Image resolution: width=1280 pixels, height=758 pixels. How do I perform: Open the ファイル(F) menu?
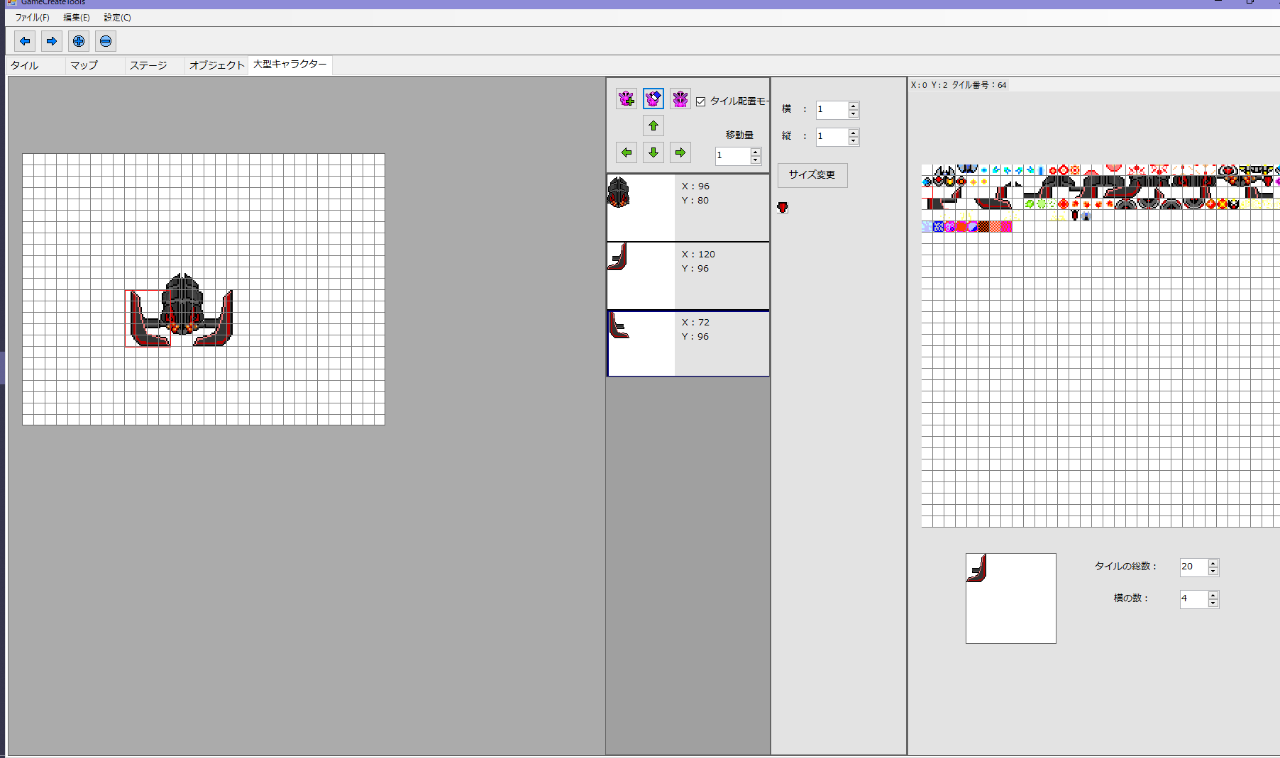click(x=32, y=18)
